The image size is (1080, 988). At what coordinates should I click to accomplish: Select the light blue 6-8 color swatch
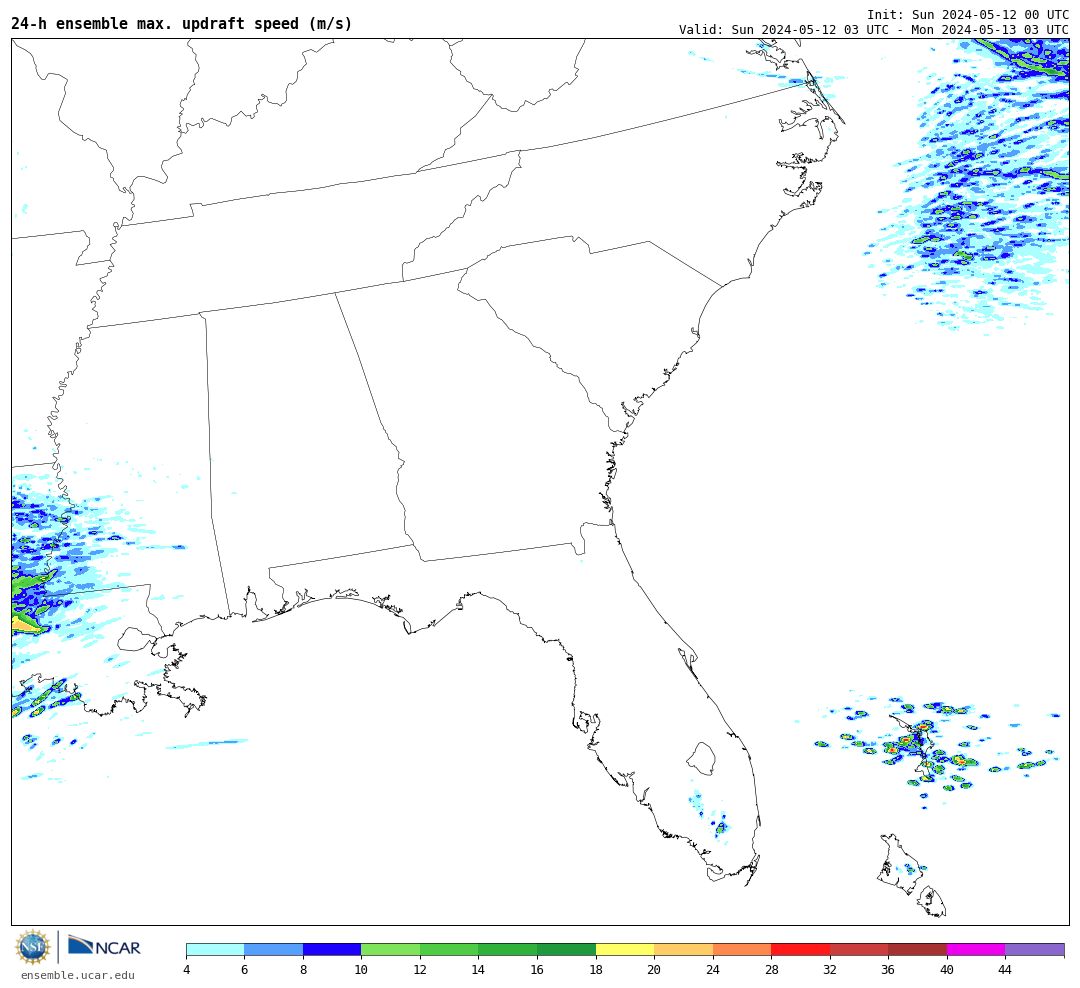273,949
